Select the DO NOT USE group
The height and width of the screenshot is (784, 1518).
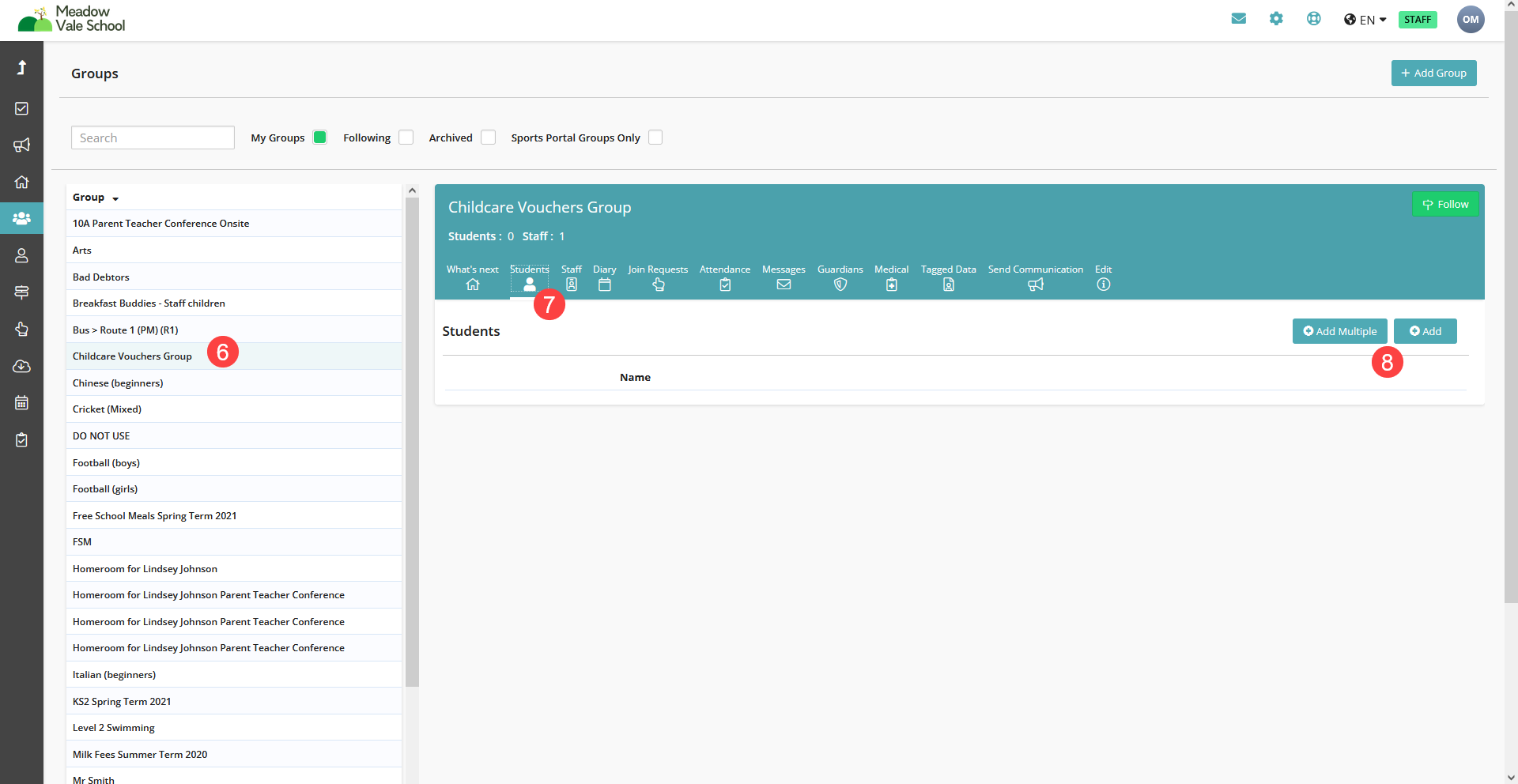coord(234,436)
